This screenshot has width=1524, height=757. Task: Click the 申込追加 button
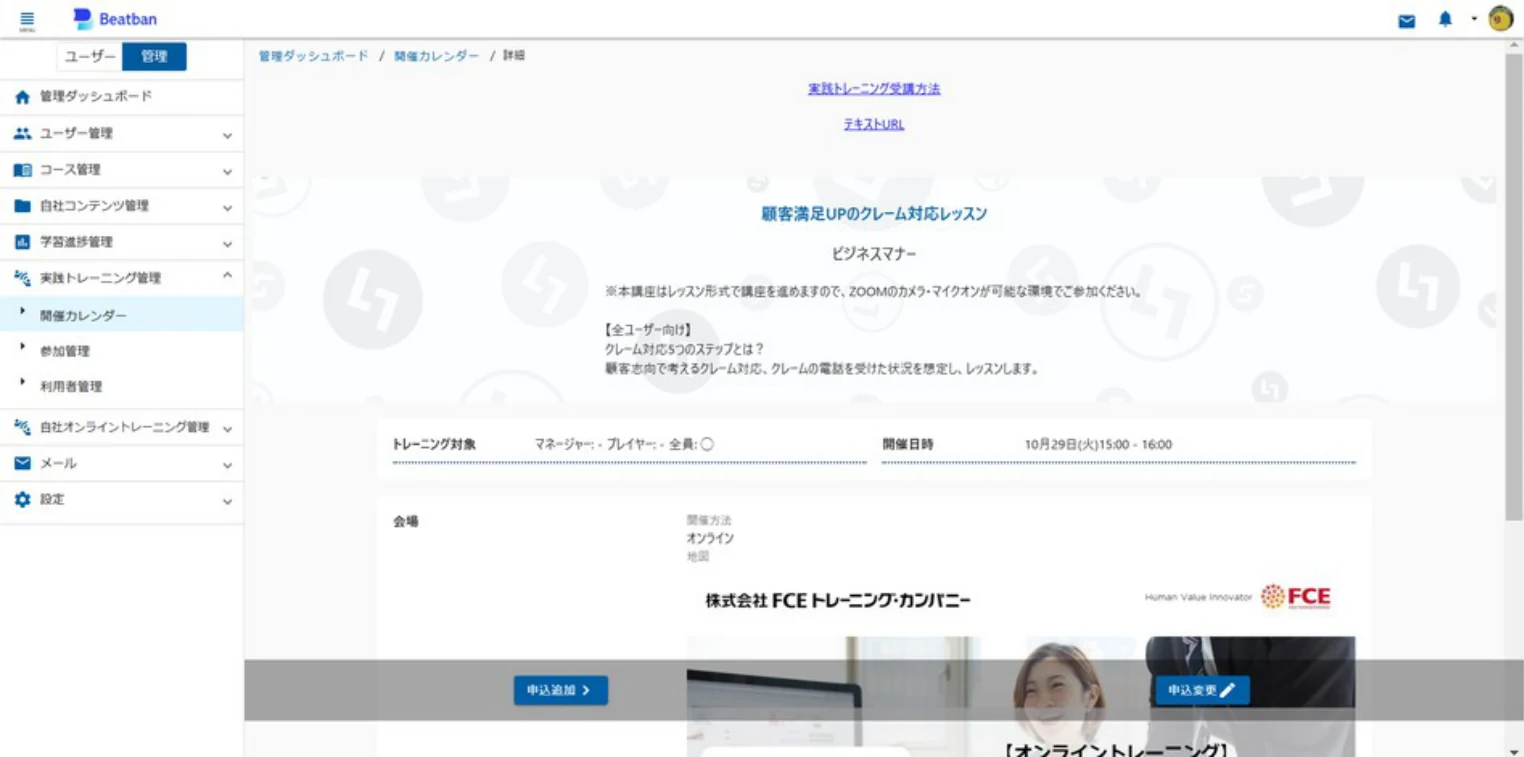[560, 690]
